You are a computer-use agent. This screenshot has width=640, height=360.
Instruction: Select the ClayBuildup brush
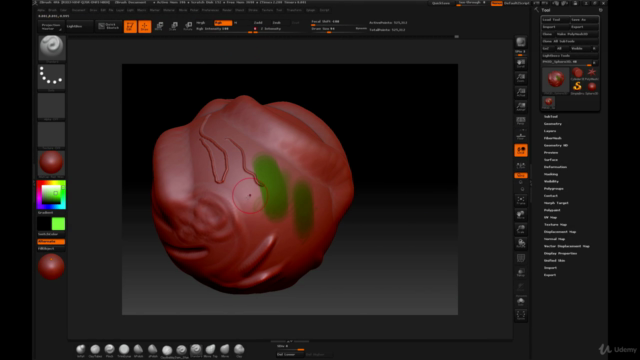click(x=167, y=351)
